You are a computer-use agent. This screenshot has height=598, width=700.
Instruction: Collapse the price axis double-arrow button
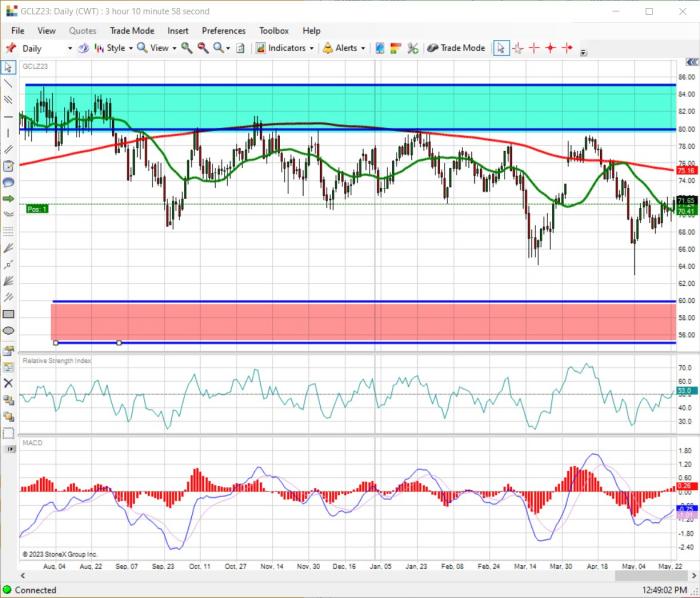[692, 63]
